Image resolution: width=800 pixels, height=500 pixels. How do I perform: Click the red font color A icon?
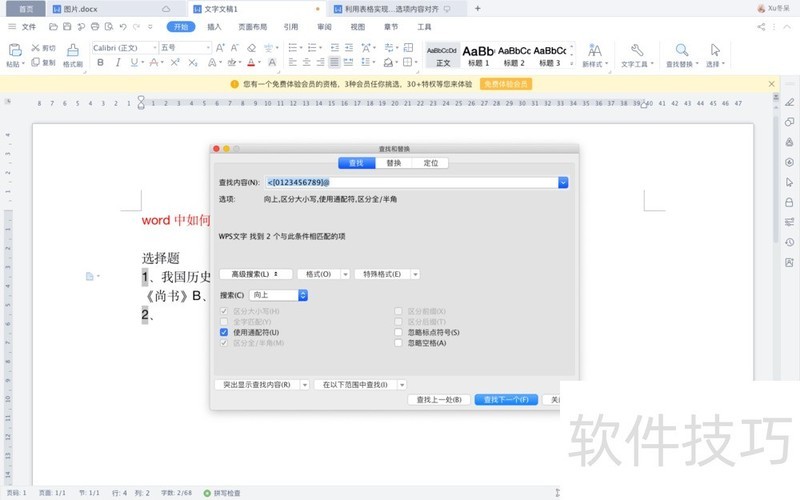click(x=251, y=62)
